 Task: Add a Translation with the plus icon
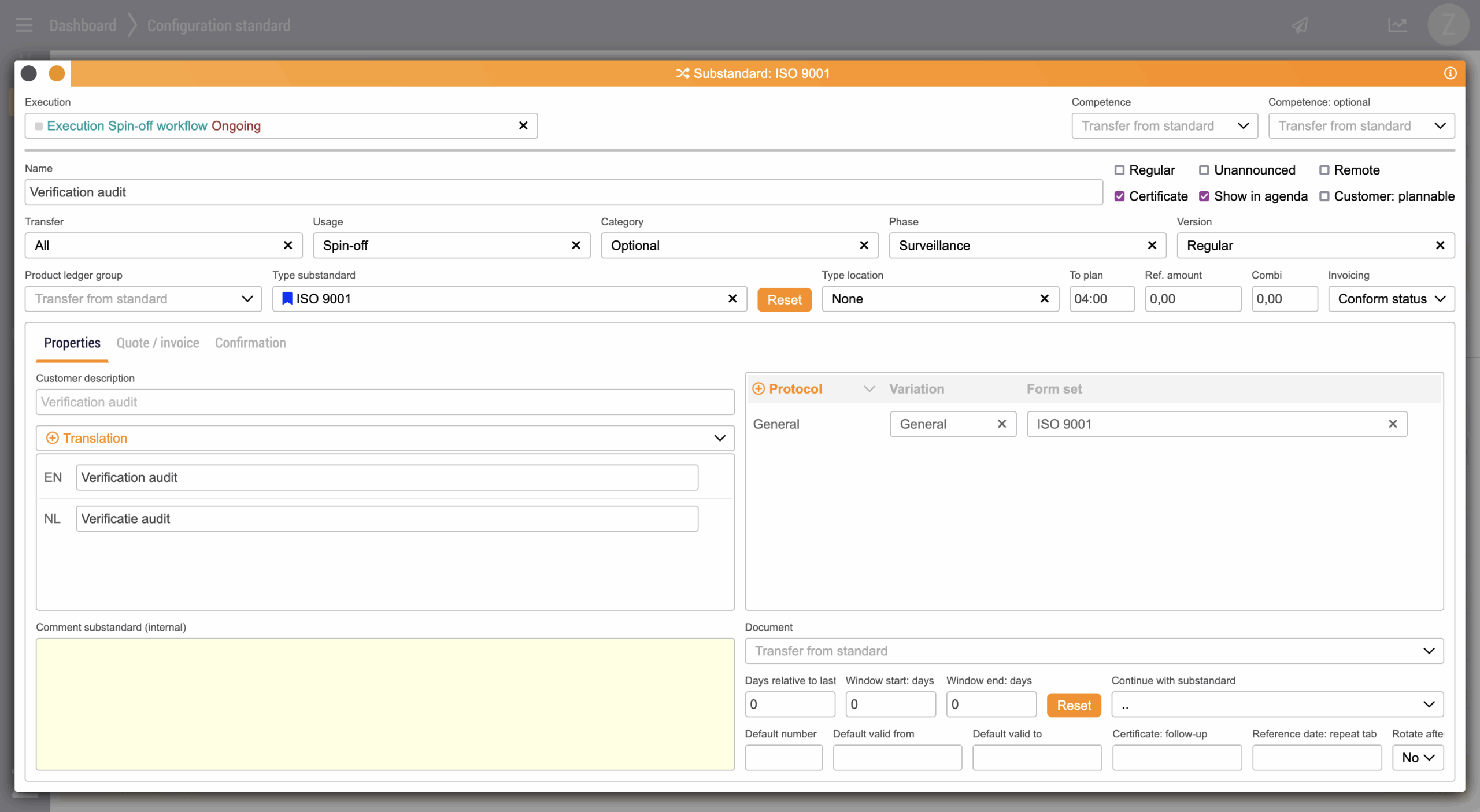[x=52, y=438]
